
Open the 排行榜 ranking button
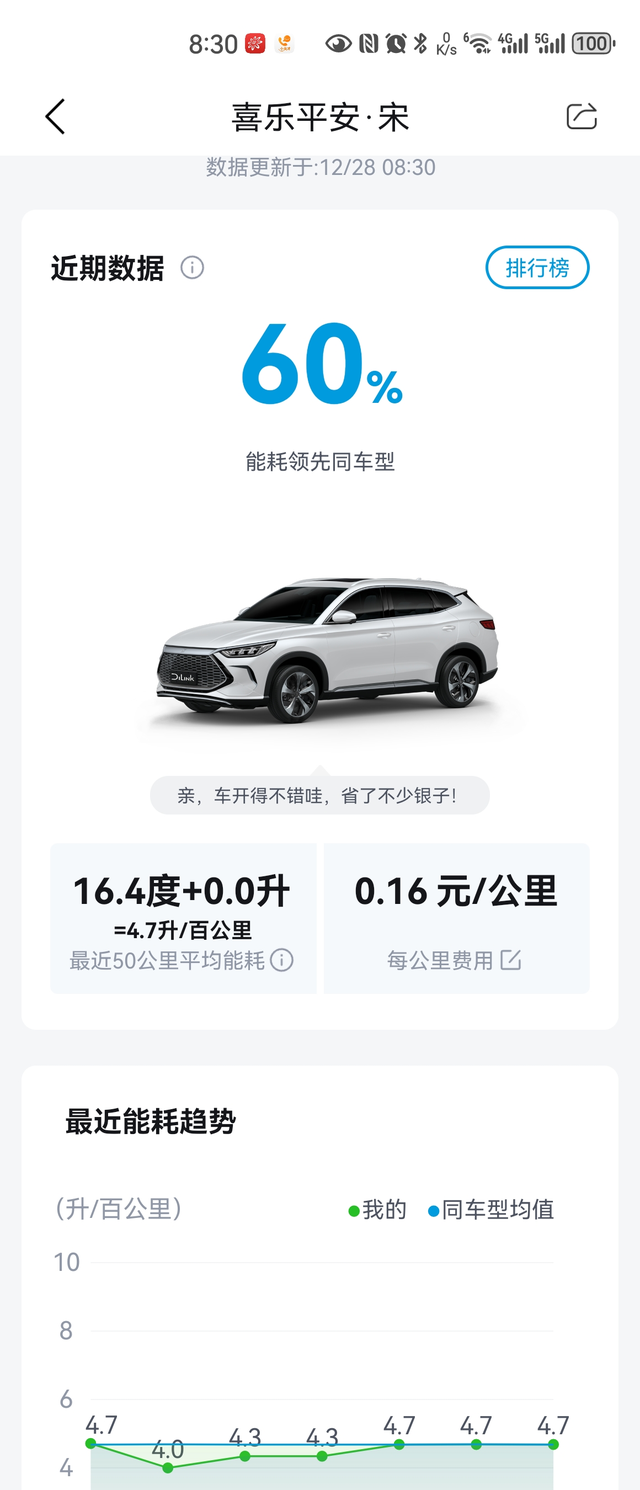point(537,268)
